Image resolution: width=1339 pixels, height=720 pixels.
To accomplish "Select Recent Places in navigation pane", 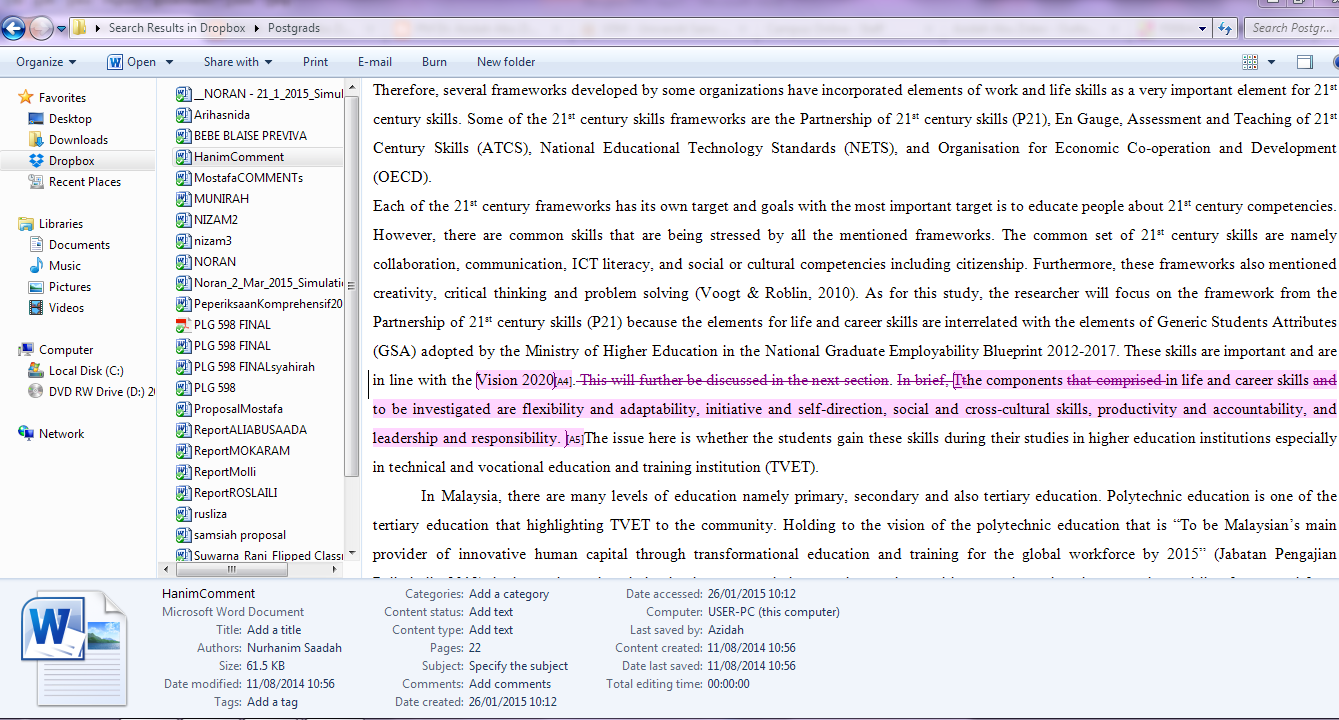I will point(85,182).
